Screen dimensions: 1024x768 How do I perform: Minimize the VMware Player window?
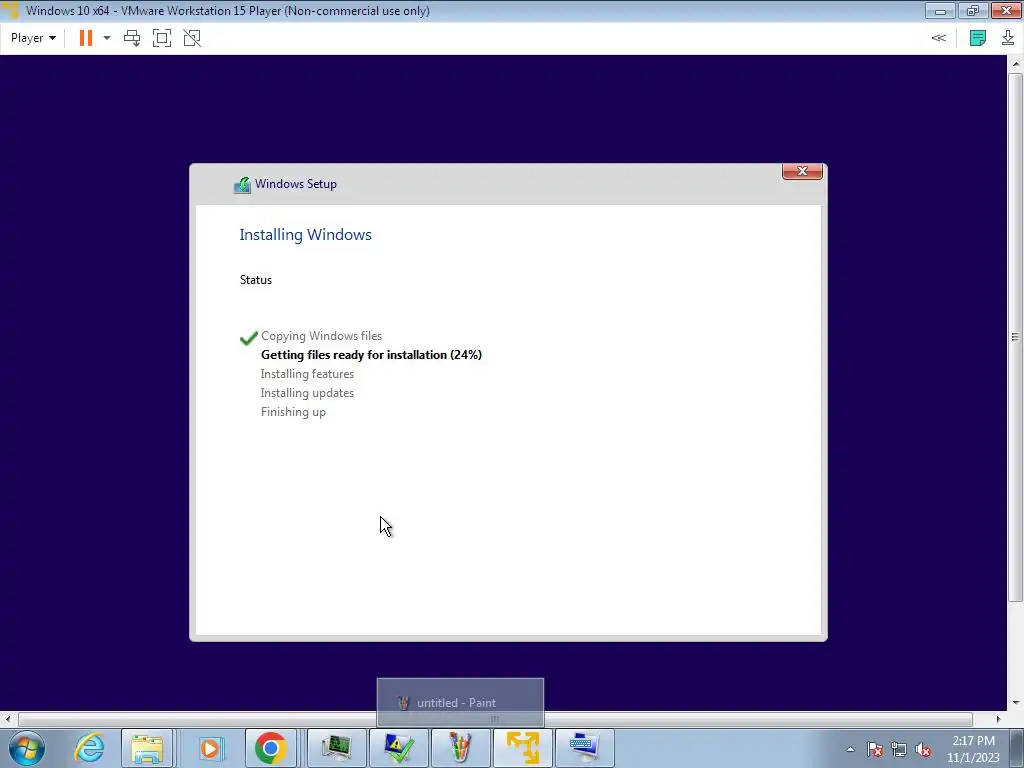(x=940, y=10)
